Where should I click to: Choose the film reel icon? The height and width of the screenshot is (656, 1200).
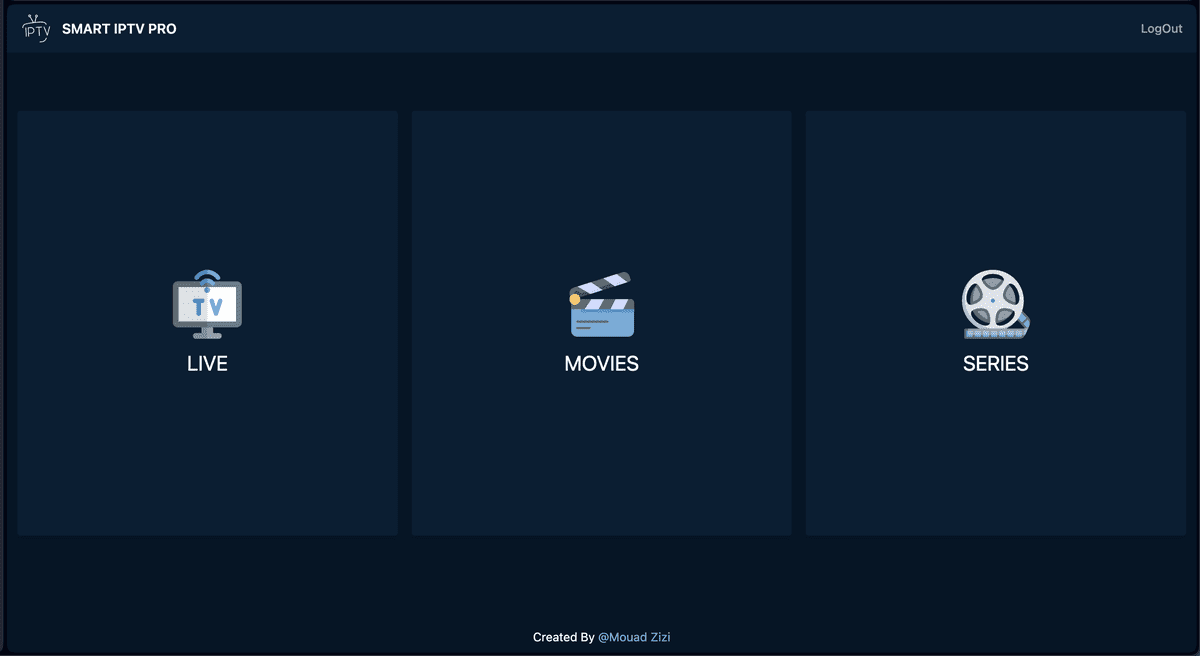[x=995, y=304]
